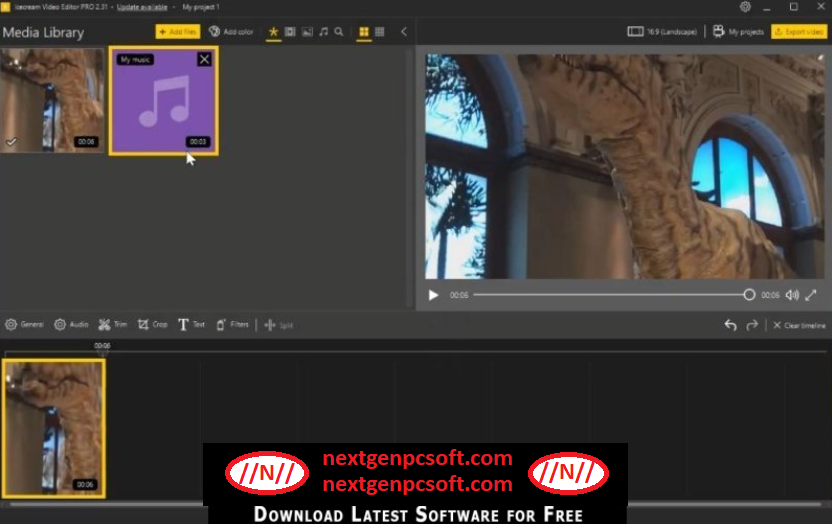Add Text to the clip
This screenshot has height=524, width=832.
pyautogui.click(x=191, y=325)
